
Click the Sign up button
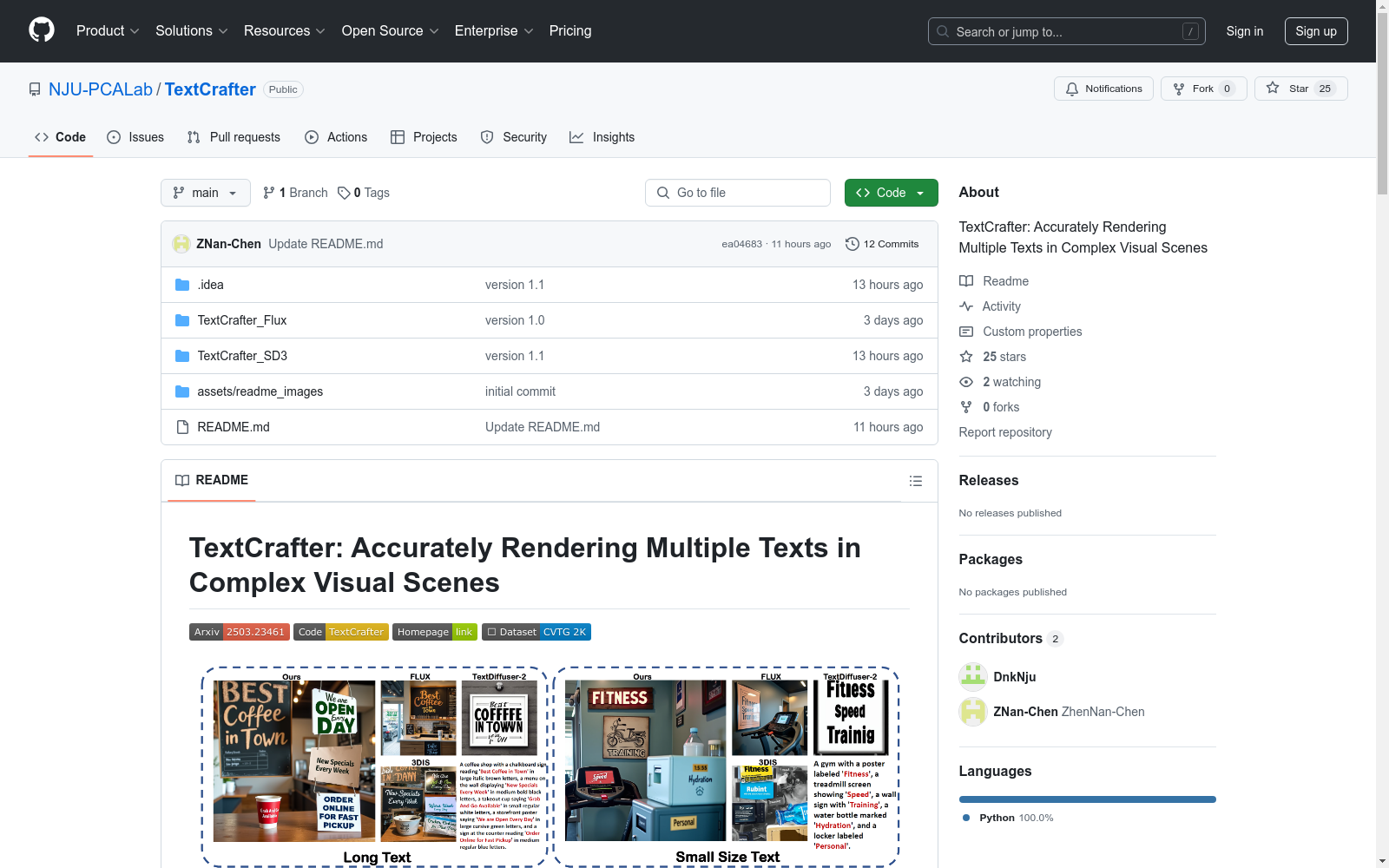click(1316, 31)
